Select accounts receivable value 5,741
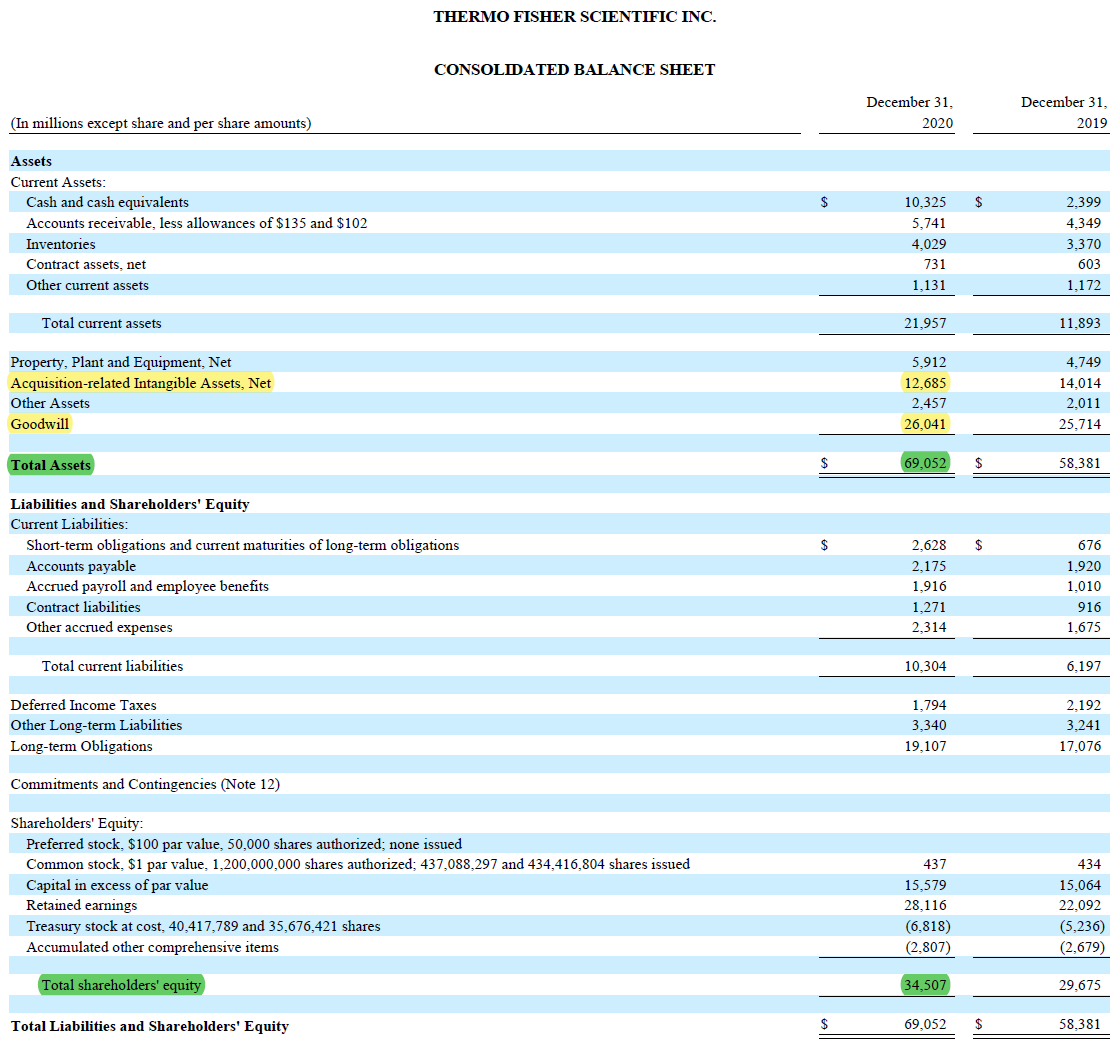This screenshot has width=1117, height=1045. 928,223
